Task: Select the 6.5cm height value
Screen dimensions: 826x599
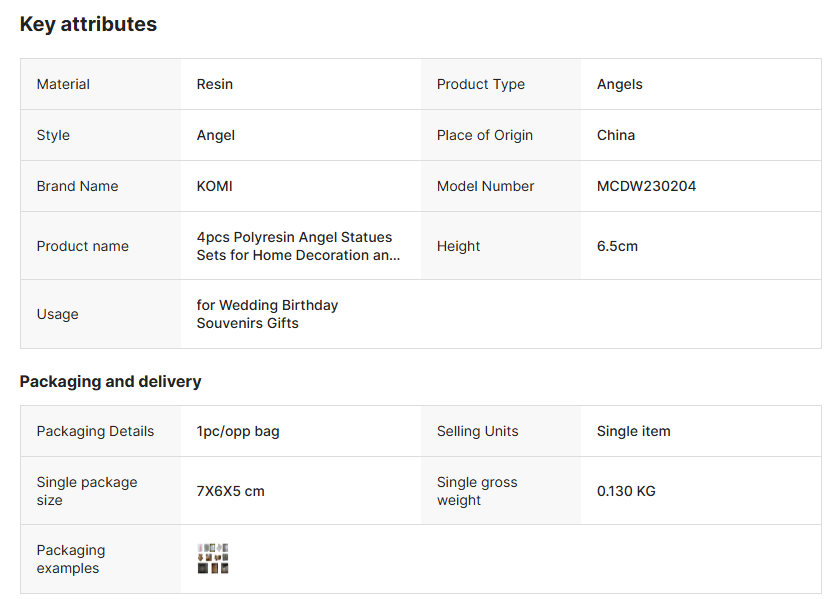Action: 617,246
